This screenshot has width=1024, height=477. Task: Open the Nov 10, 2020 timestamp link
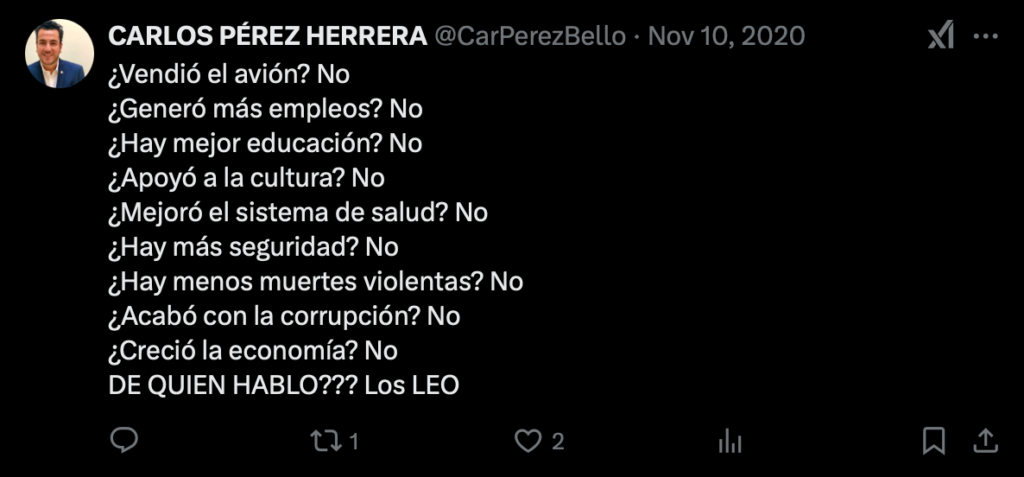[726, 36]
